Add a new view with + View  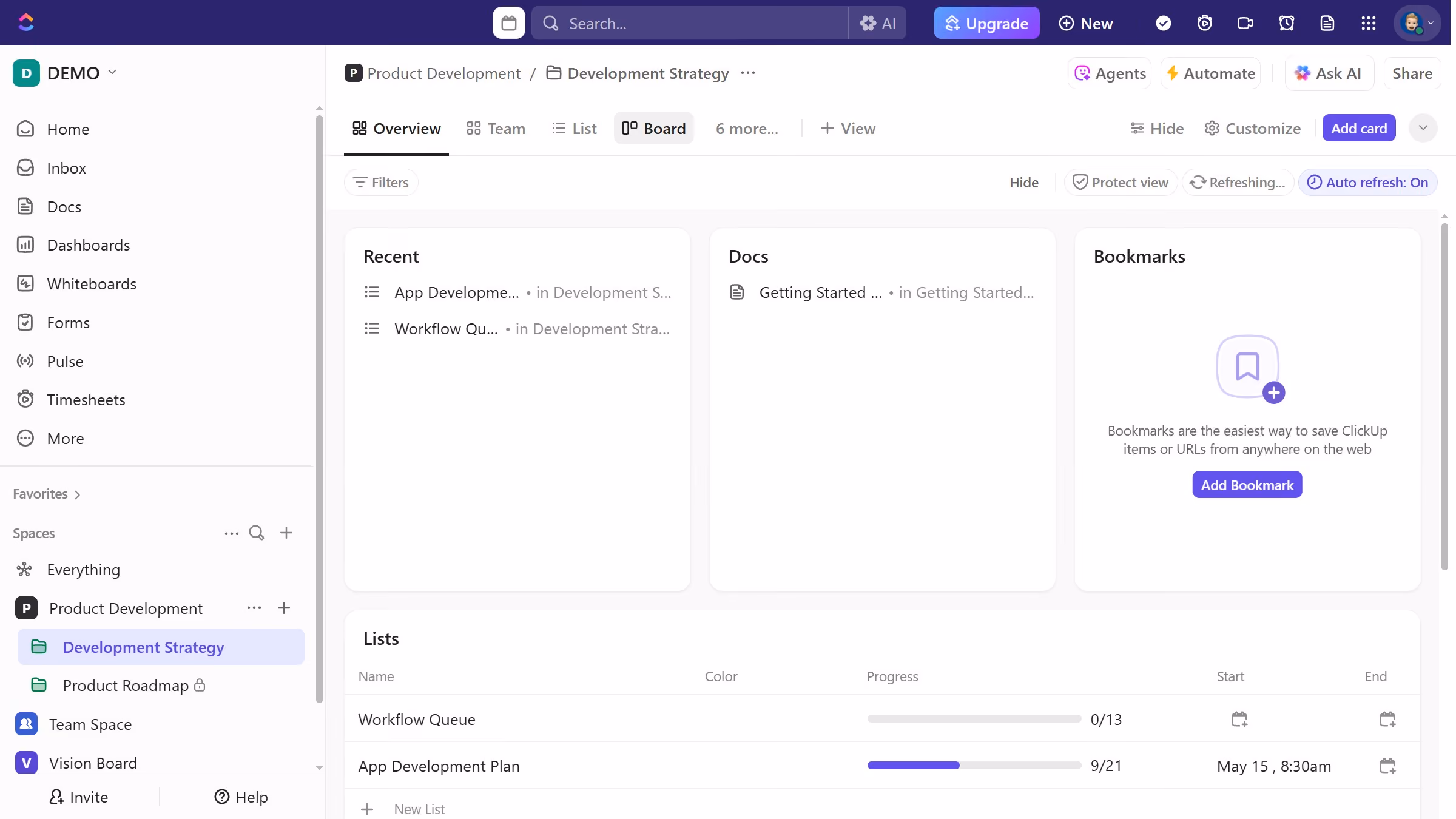(x=848, y=129)
